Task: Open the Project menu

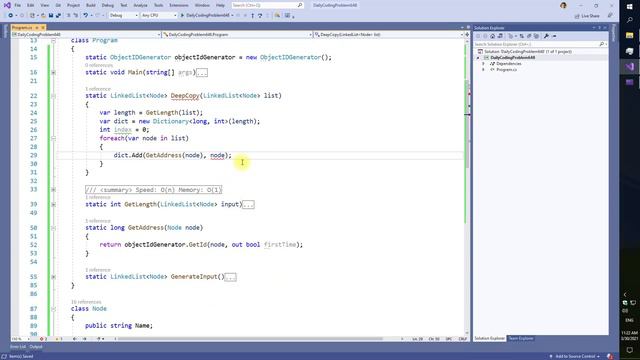Action: coord(73,5)
